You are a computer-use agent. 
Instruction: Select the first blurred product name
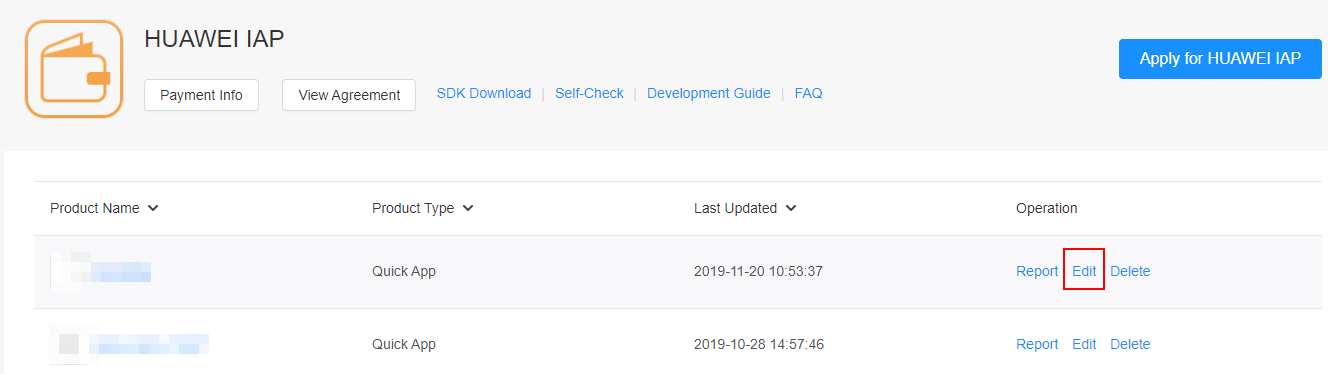point(101,271)
